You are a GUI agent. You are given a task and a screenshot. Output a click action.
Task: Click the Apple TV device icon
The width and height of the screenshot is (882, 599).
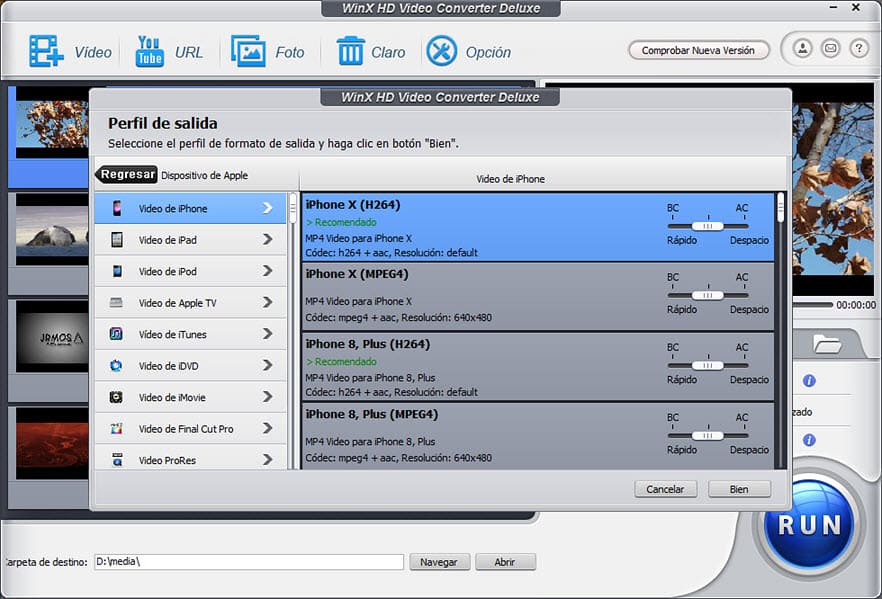(x=116, y=303)
